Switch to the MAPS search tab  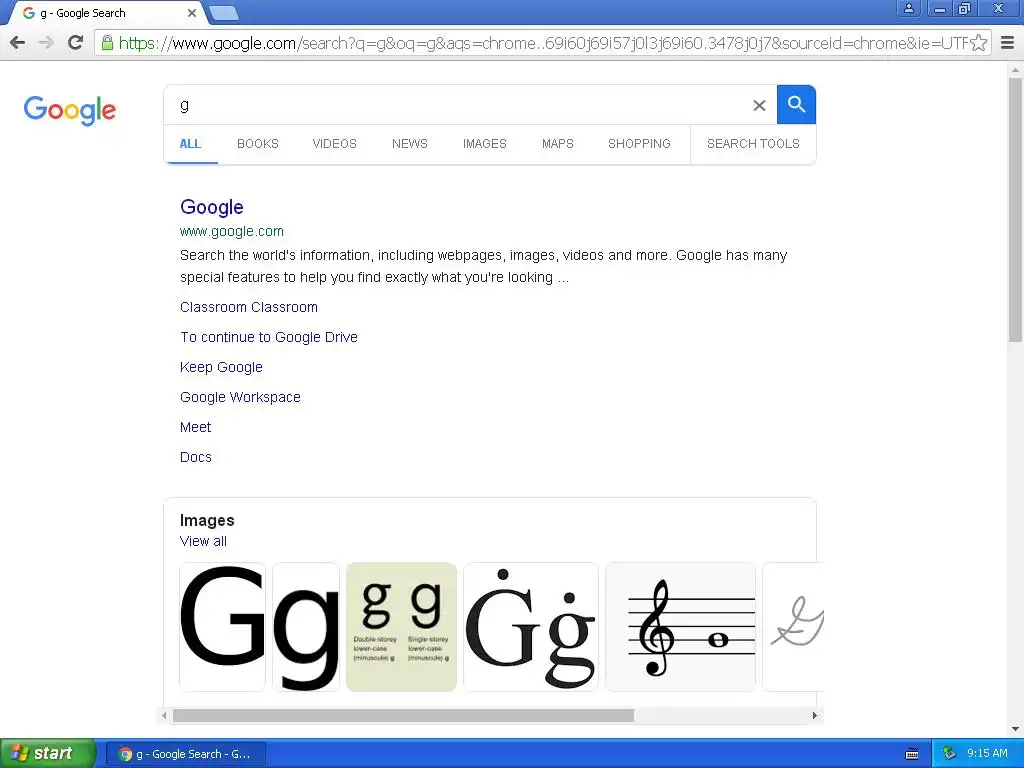(558, 144)
